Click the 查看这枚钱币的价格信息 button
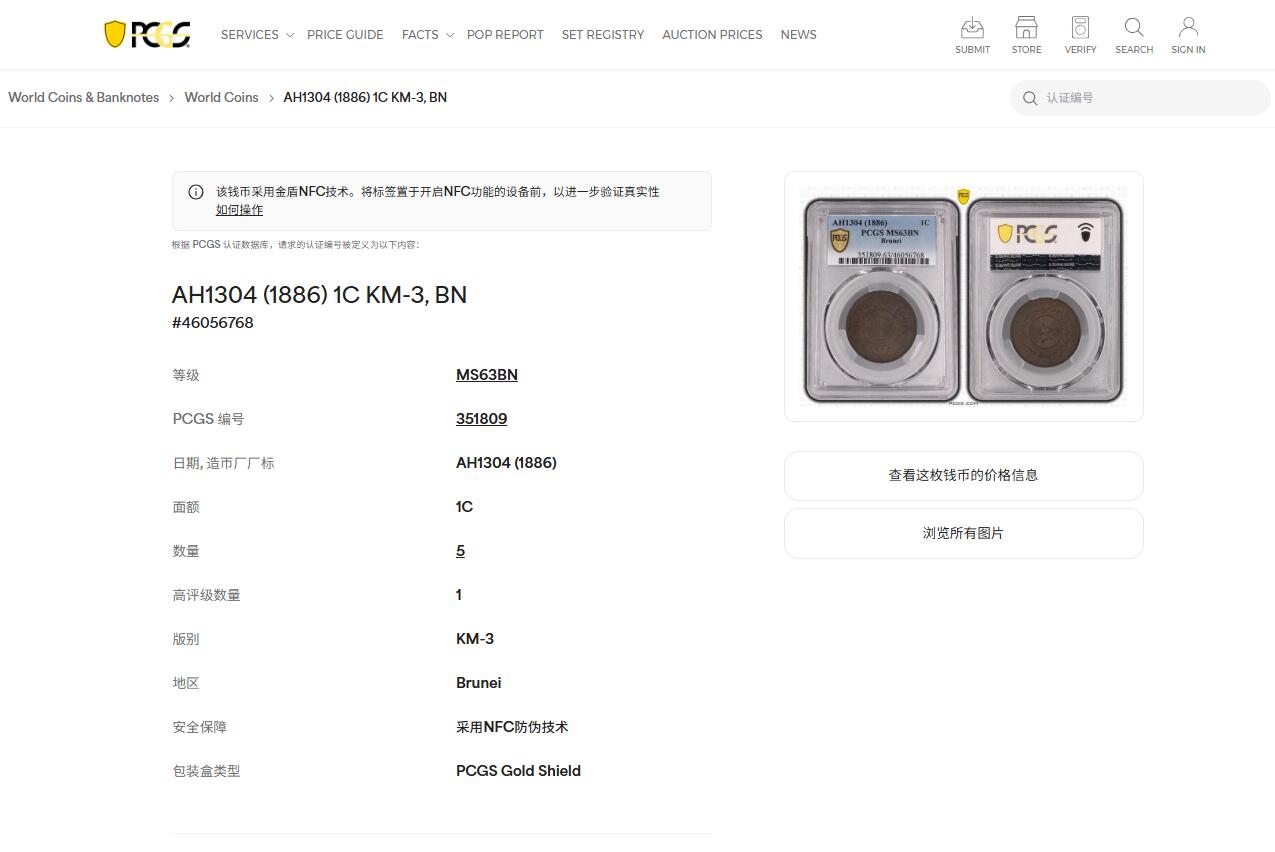Viewport: 1275px width, 852px height. click(x=963, y=476)
